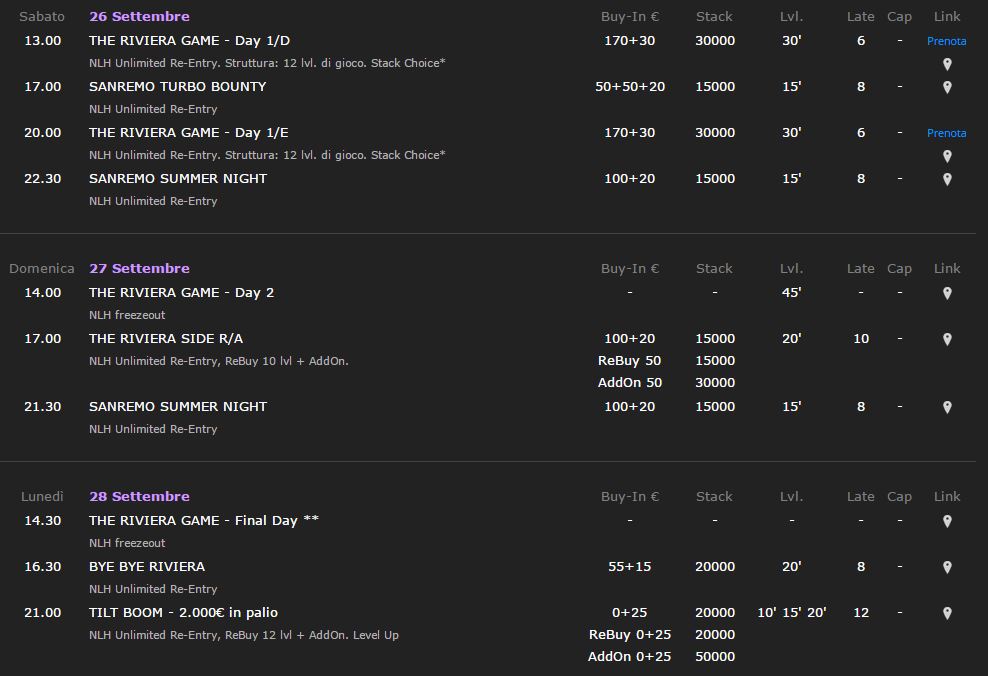Click map pin for Saturday 22.30 Summer Night
This screenshot has height=676, width=988.
(946, 179)
